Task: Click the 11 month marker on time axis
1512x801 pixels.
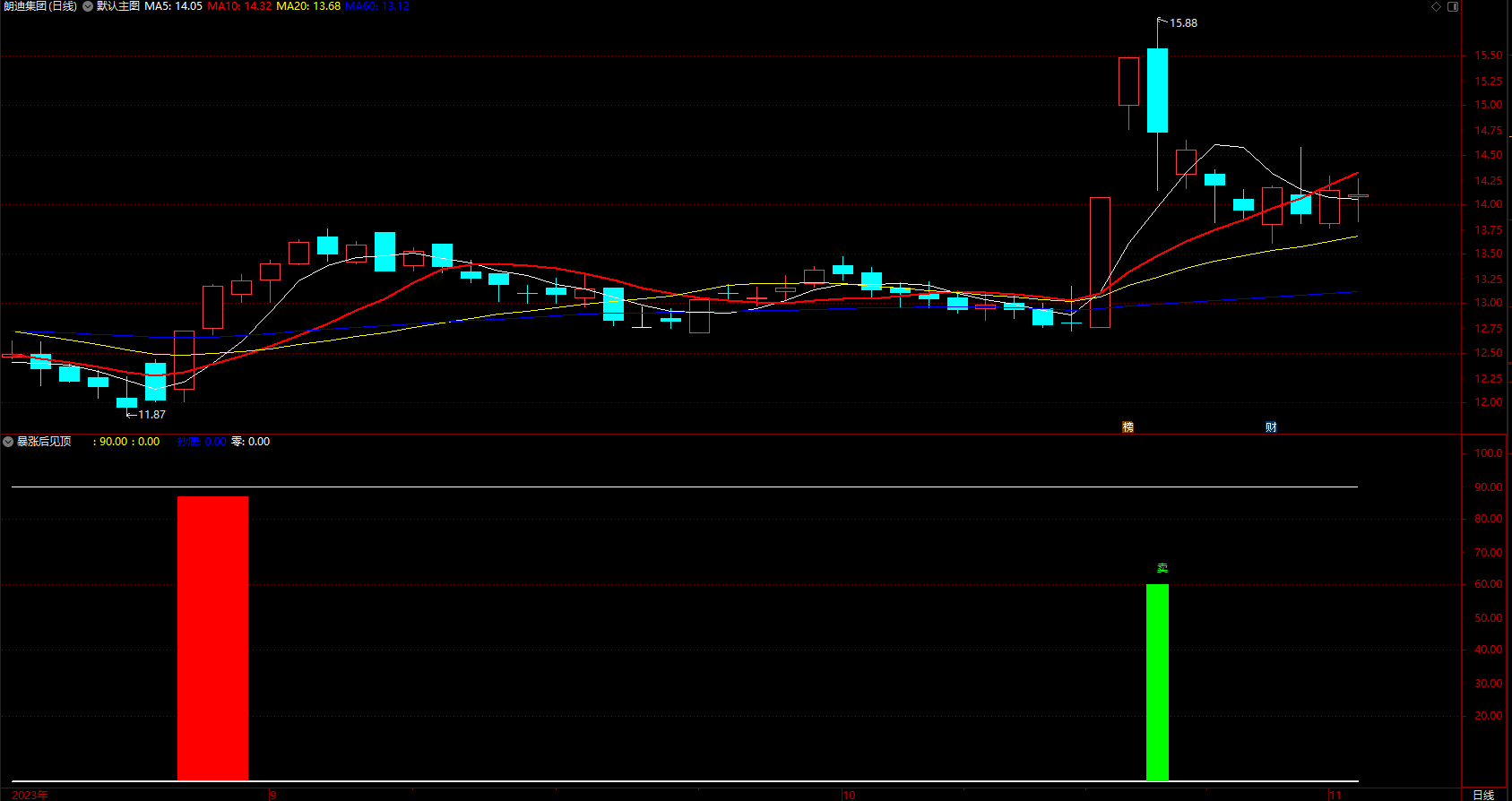Action: point(1335,795)
